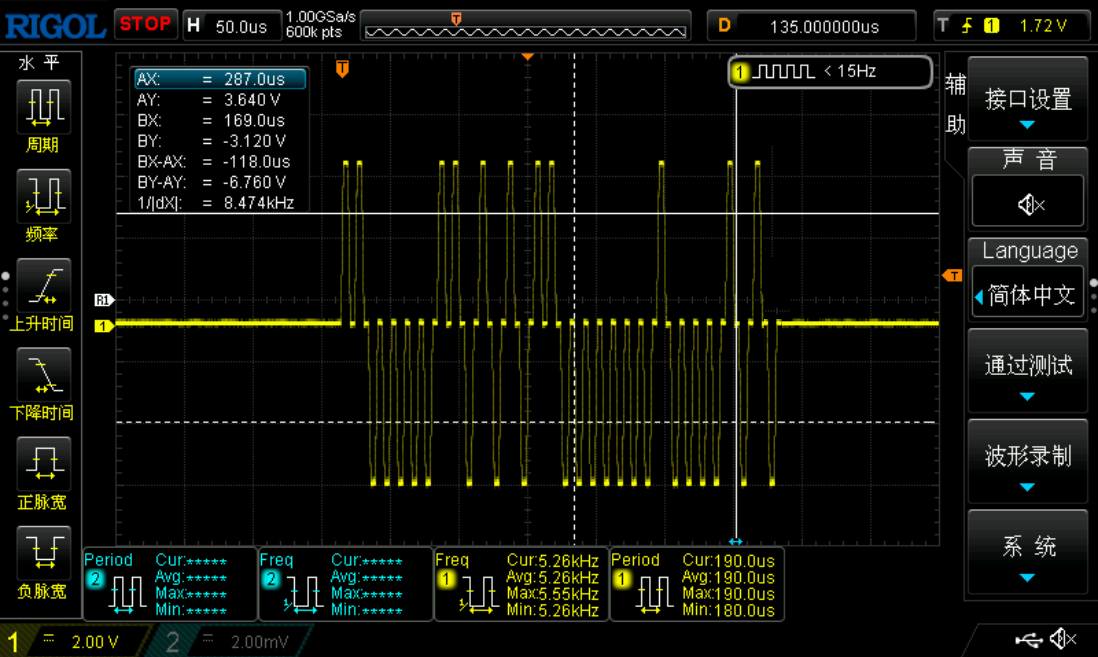The width and height of the screenshot is (1098, 657).
Task: Toggle channel 1 at 2.00 V
Action: (x=75, y=641)
